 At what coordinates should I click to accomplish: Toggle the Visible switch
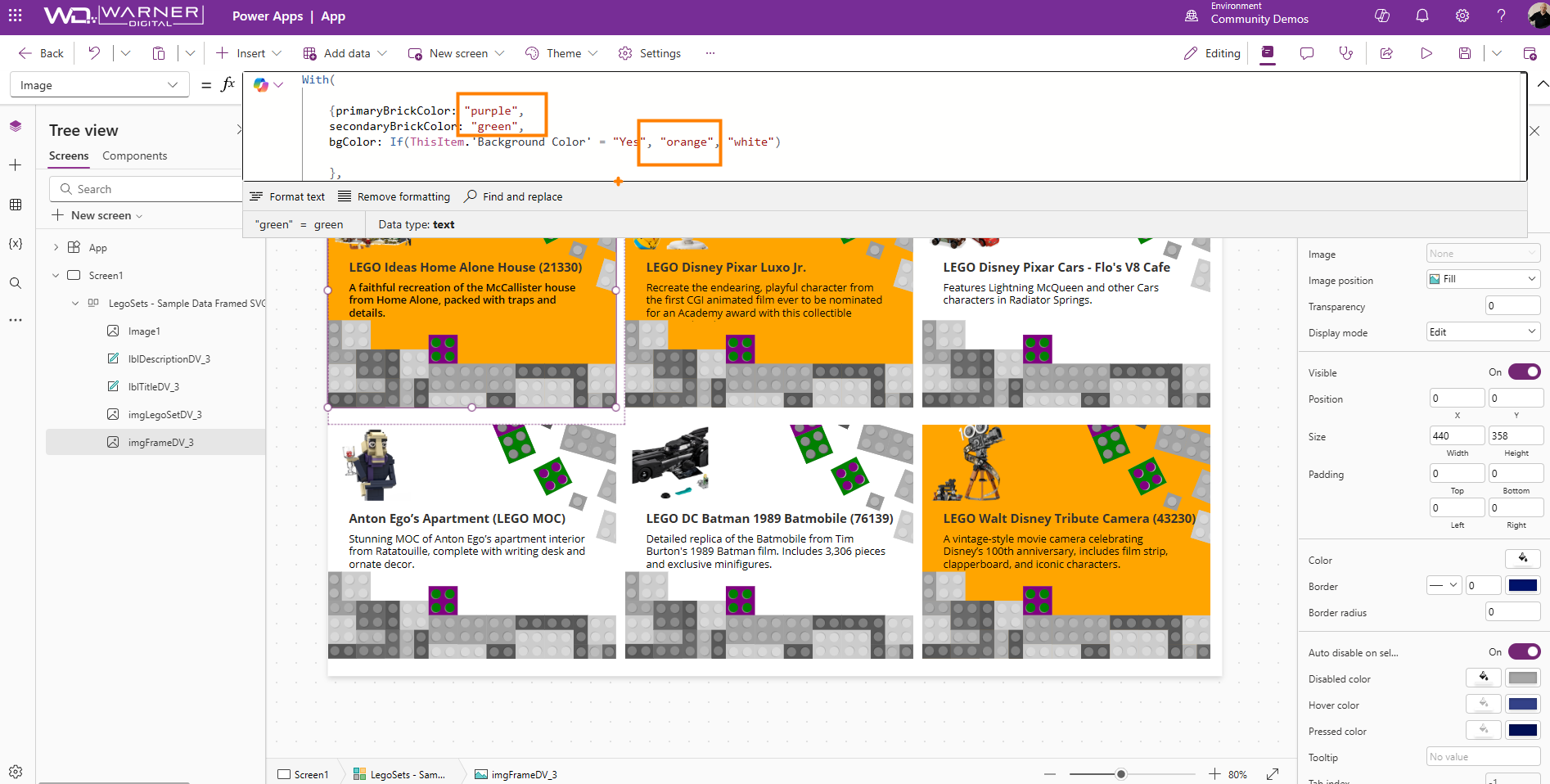1525,372
